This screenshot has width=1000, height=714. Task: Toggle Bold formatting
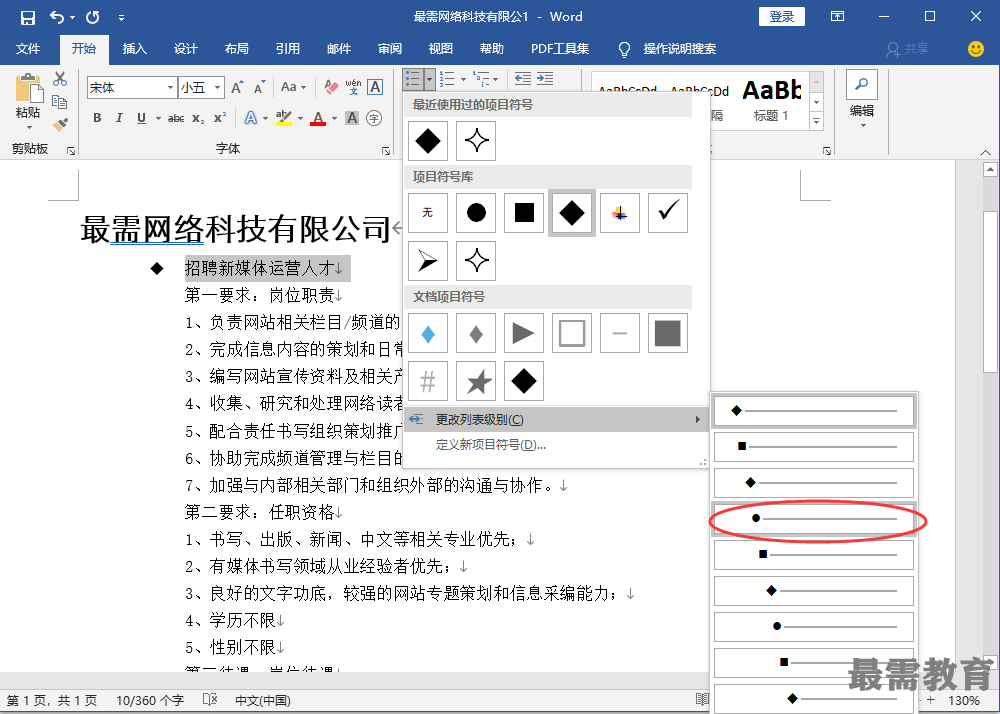tap(97, 118)
